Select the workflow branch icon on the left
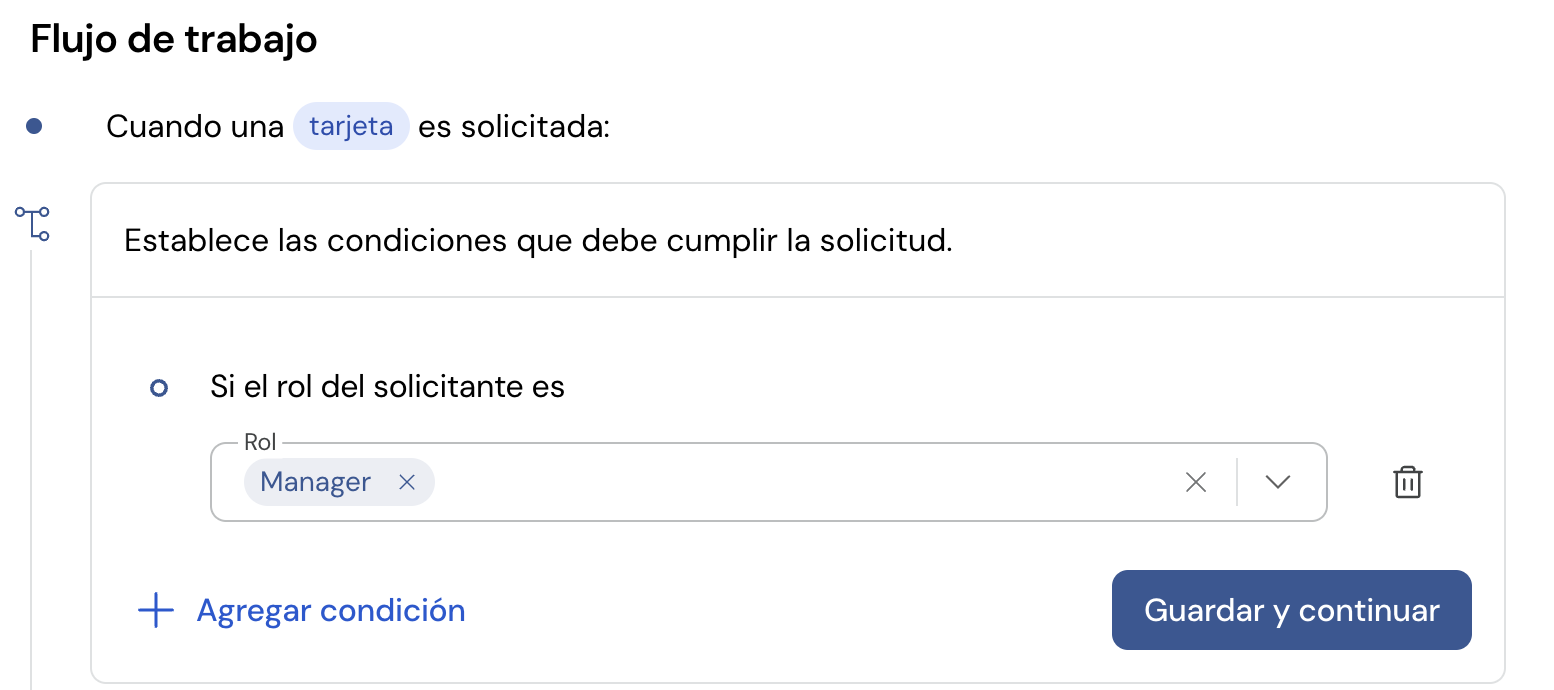 32,223
